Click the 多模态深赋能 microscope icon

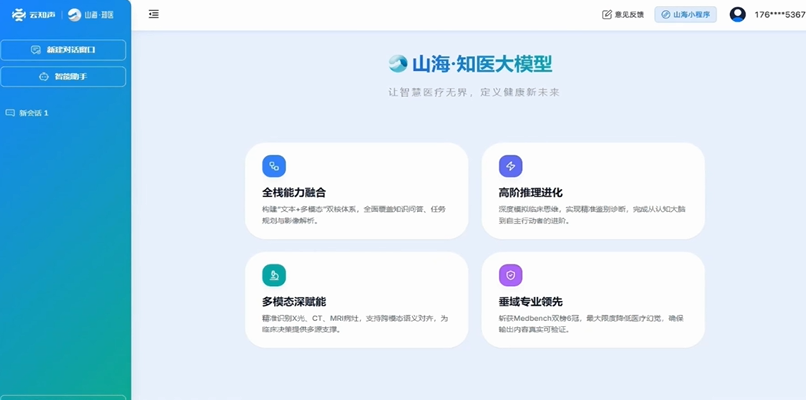click(273, 275)
